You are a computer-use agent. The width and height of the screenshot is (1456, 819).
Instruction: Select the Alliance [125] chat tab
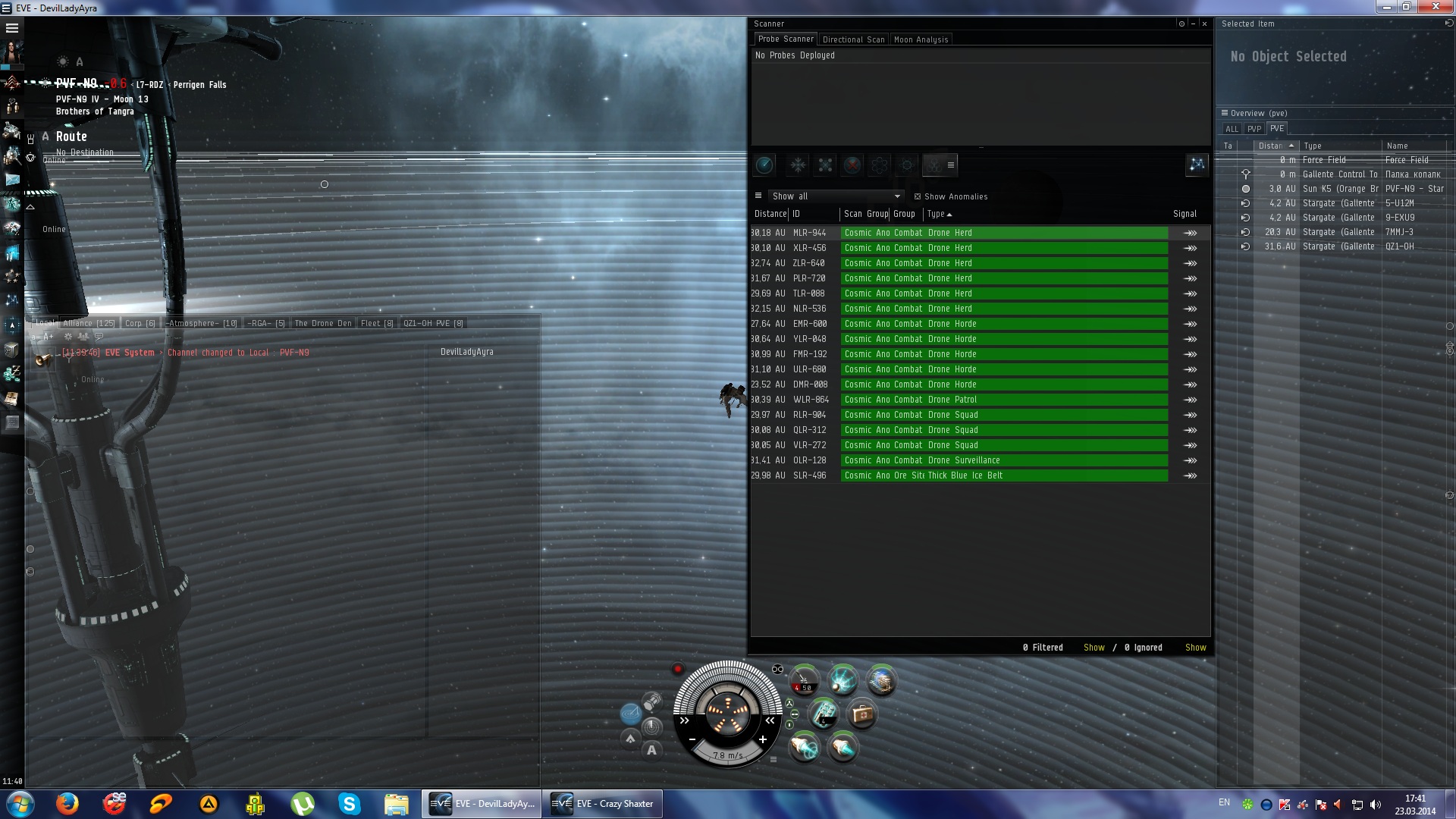point(89,323)
